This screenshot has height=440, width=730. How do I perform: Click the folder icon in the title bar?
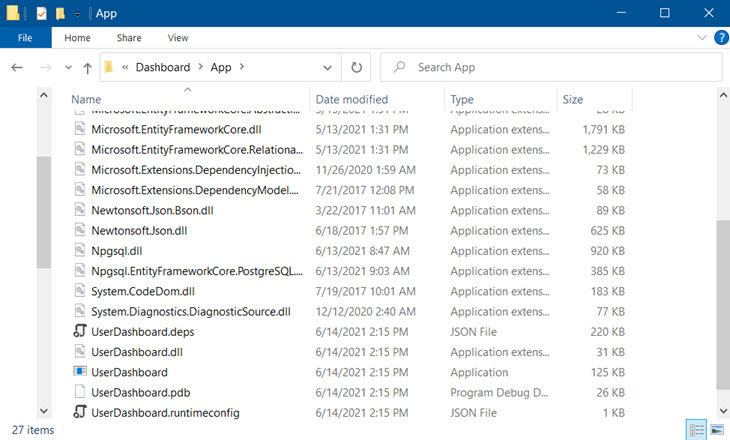tap(13, 13)
